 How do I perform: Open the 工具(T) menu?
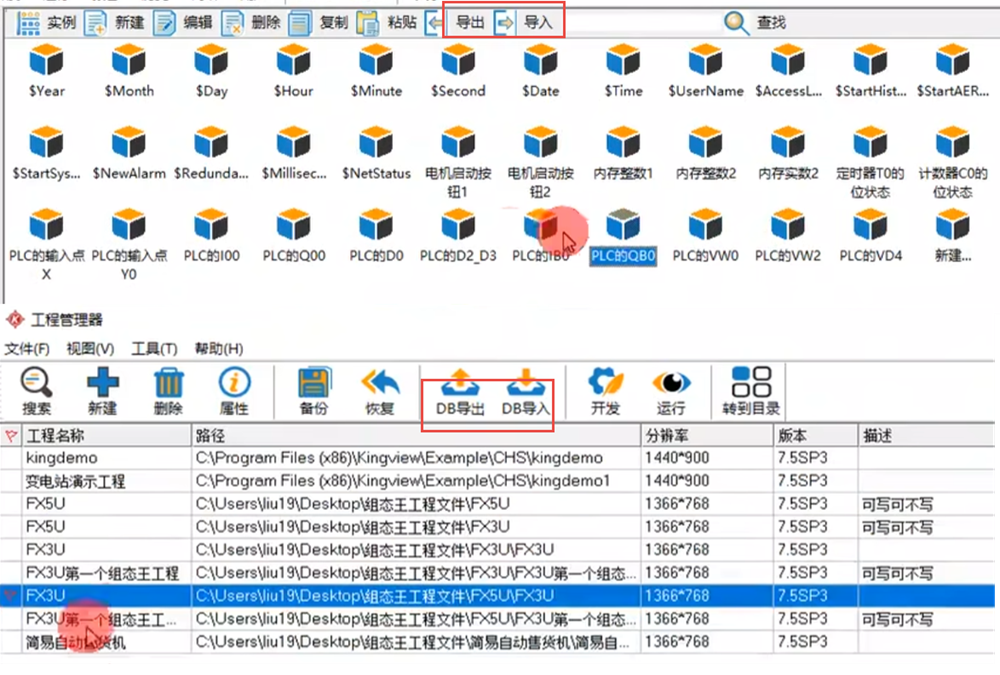click(x=154, y=349)
